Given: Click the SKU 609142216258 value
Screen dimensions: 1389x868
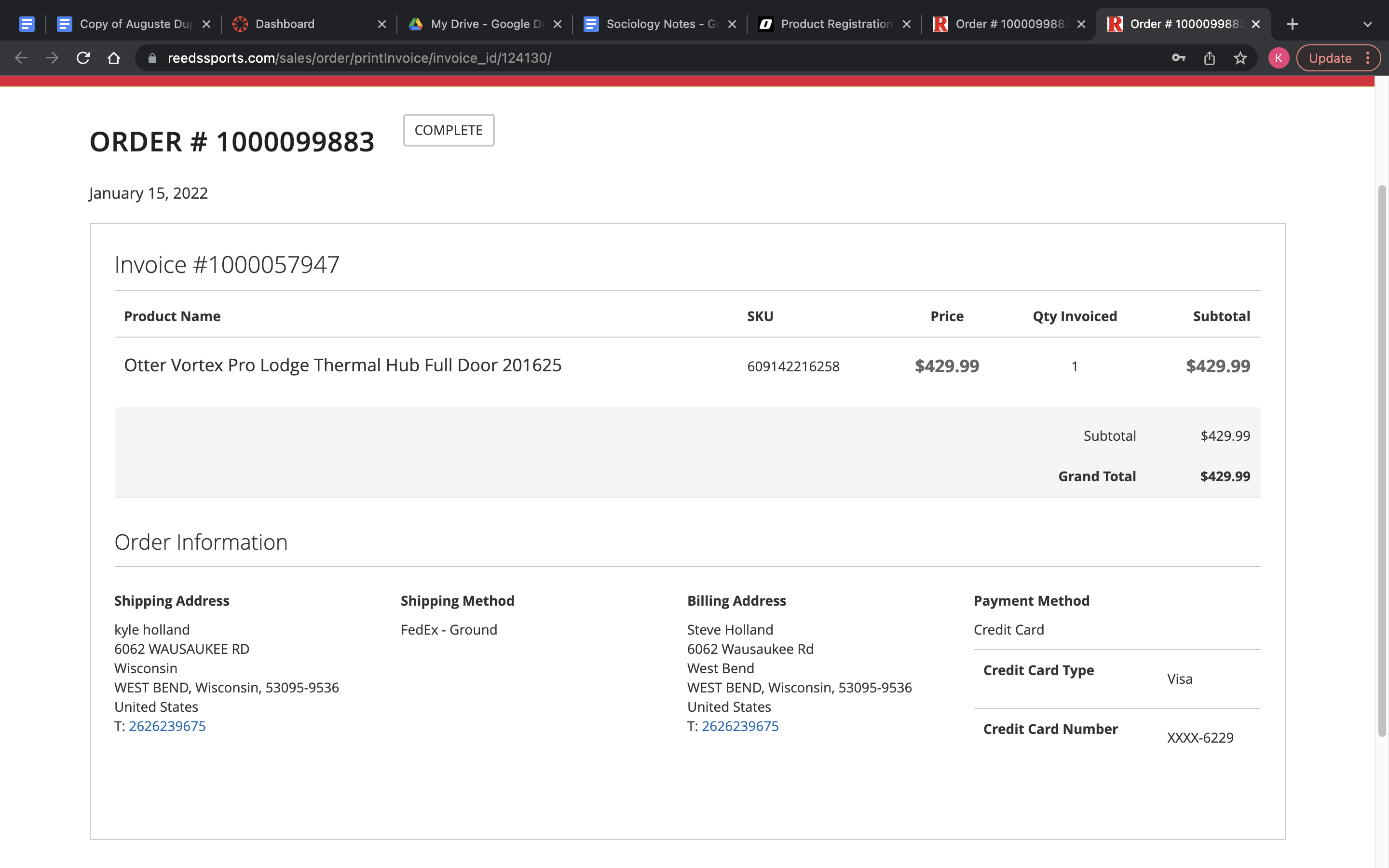Looking at the screenshot, I should (793, 366).
